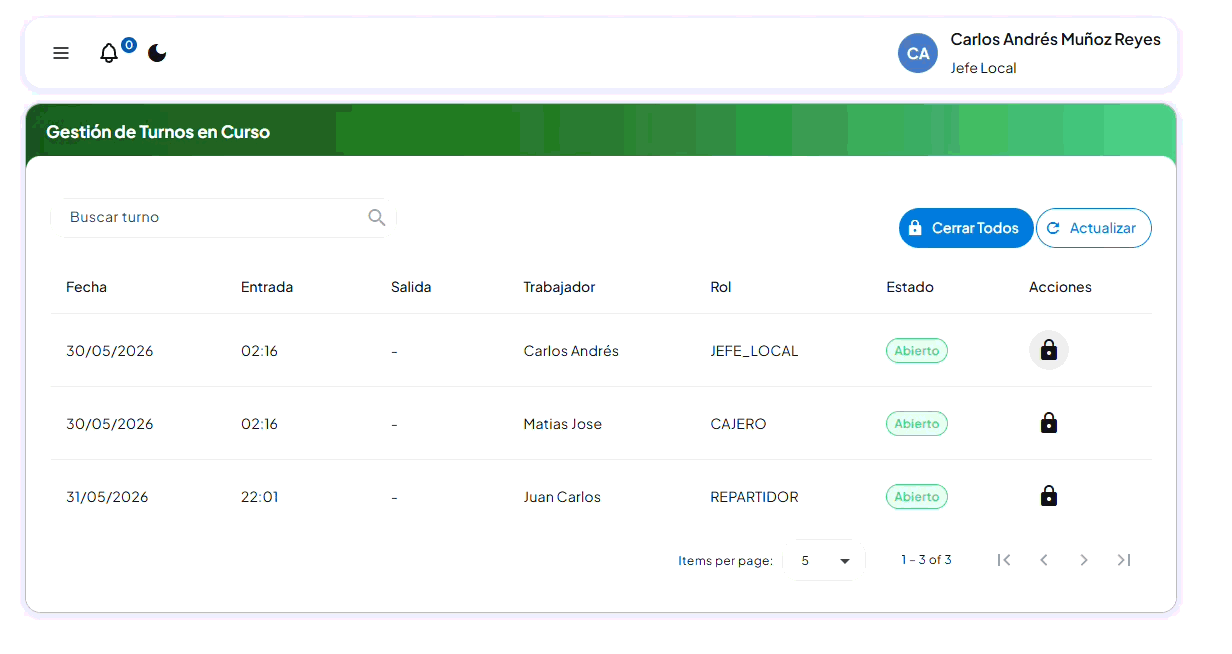Click the Fecha column header

[86, 287]
